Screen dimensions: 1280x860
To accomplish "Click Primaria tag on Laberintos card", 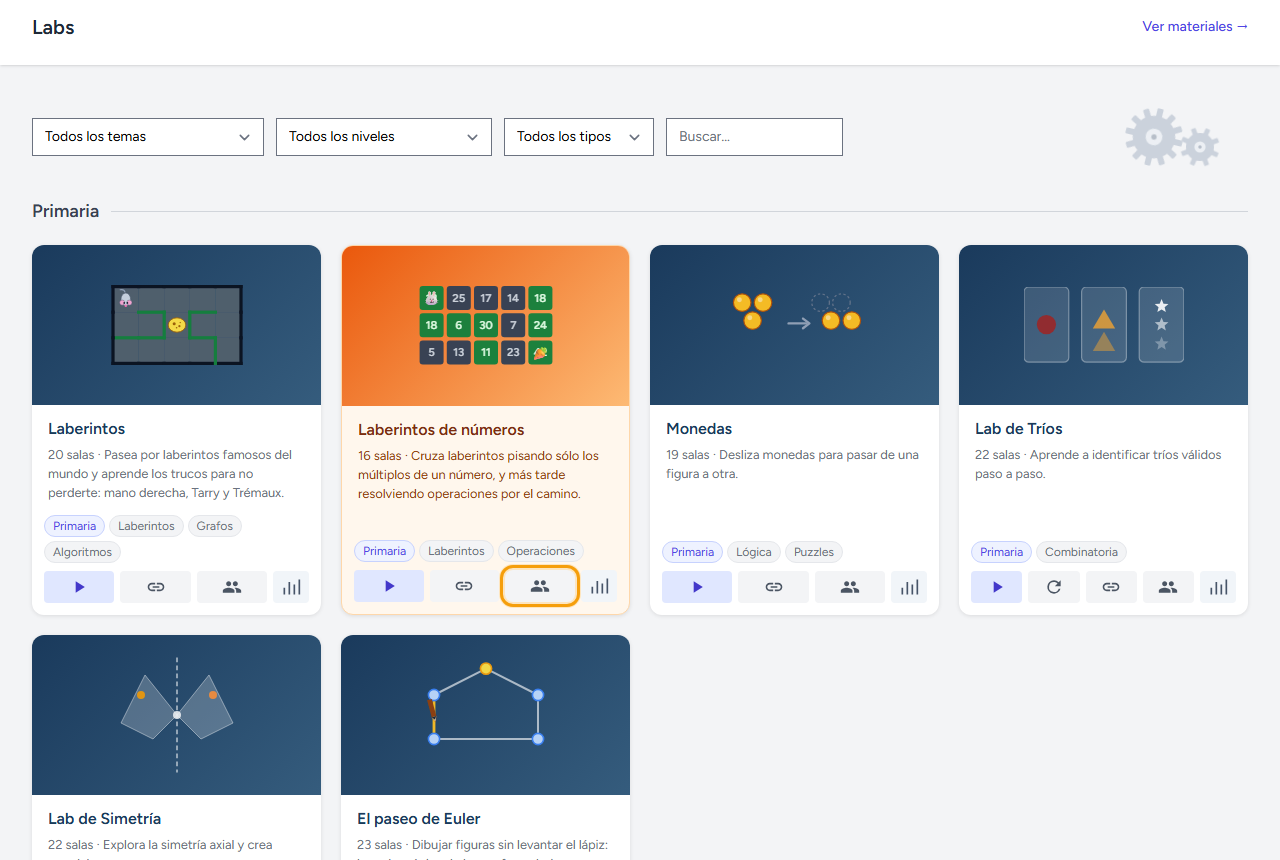I will click(75, 526).
